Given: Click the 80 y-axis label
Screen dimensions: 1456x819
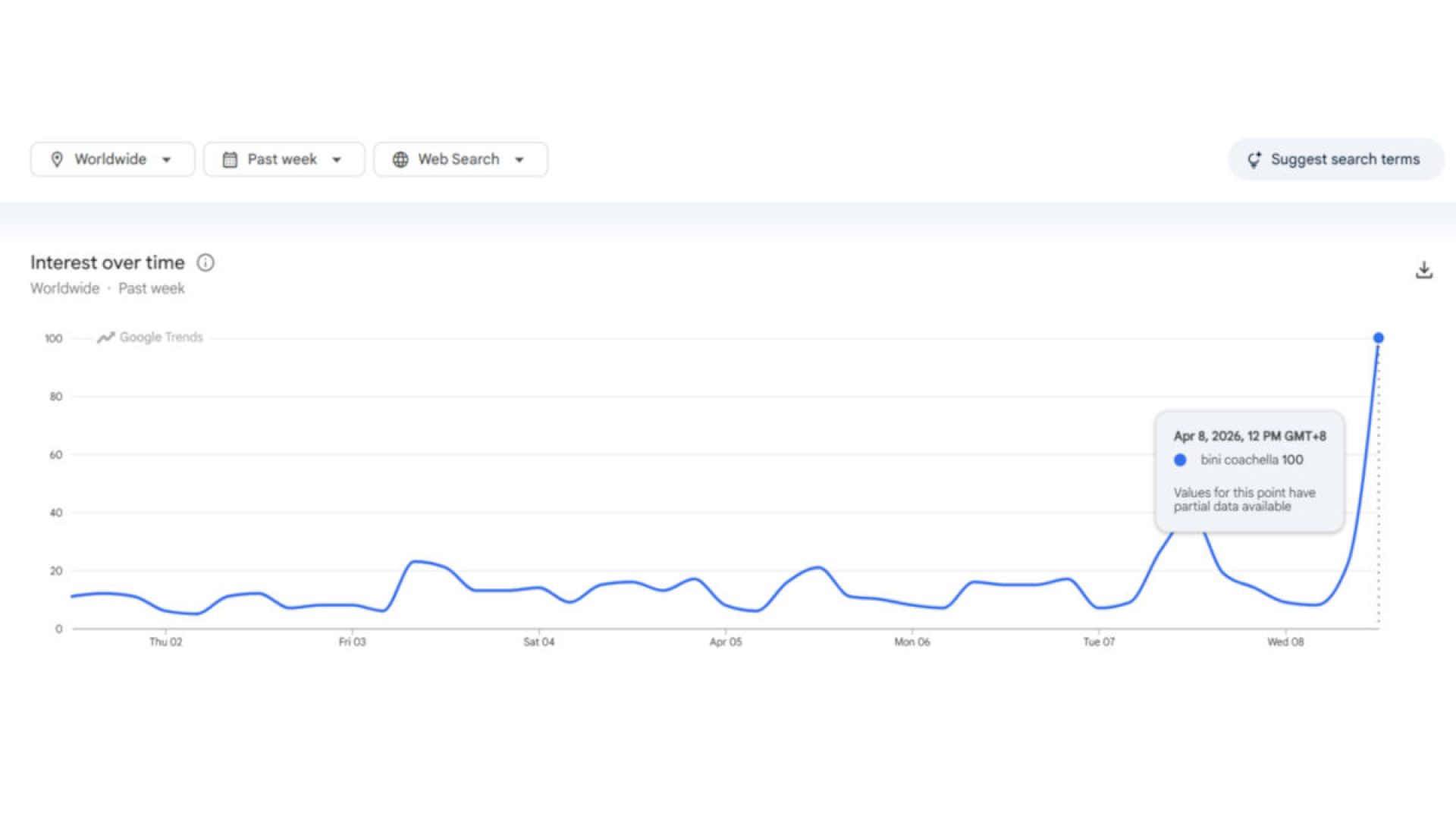Looking at the screenshot, I should pos(56,397).
